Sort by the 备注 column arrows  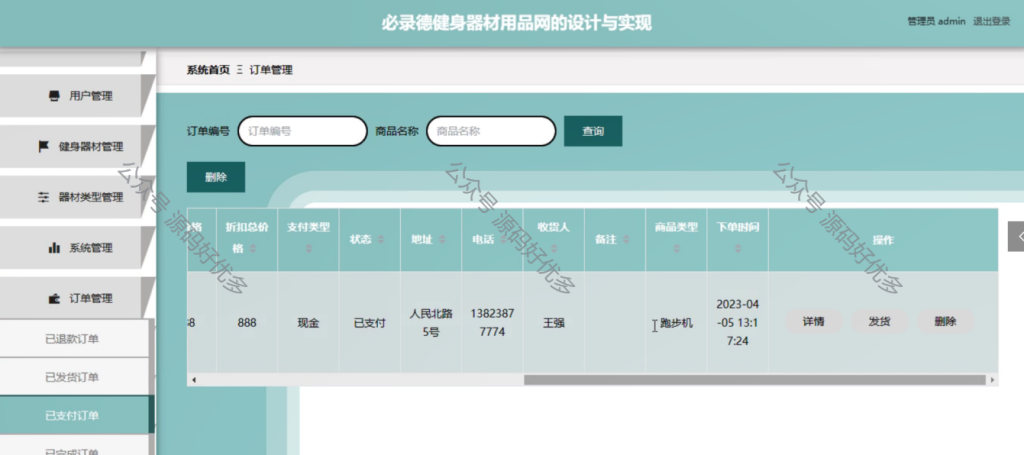coord(626,240)
